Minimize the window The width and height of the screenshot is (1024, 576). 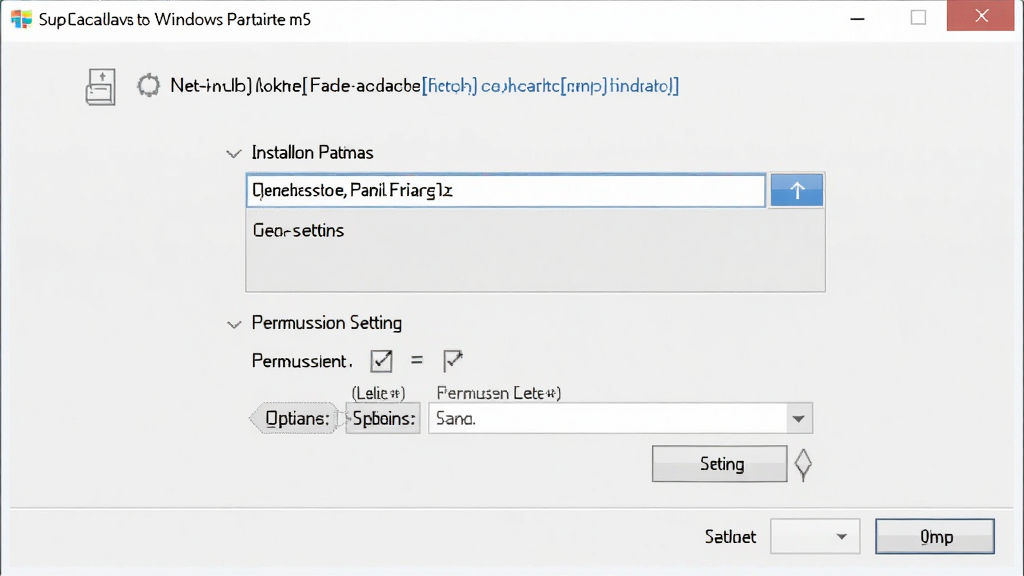pos(857,19)
